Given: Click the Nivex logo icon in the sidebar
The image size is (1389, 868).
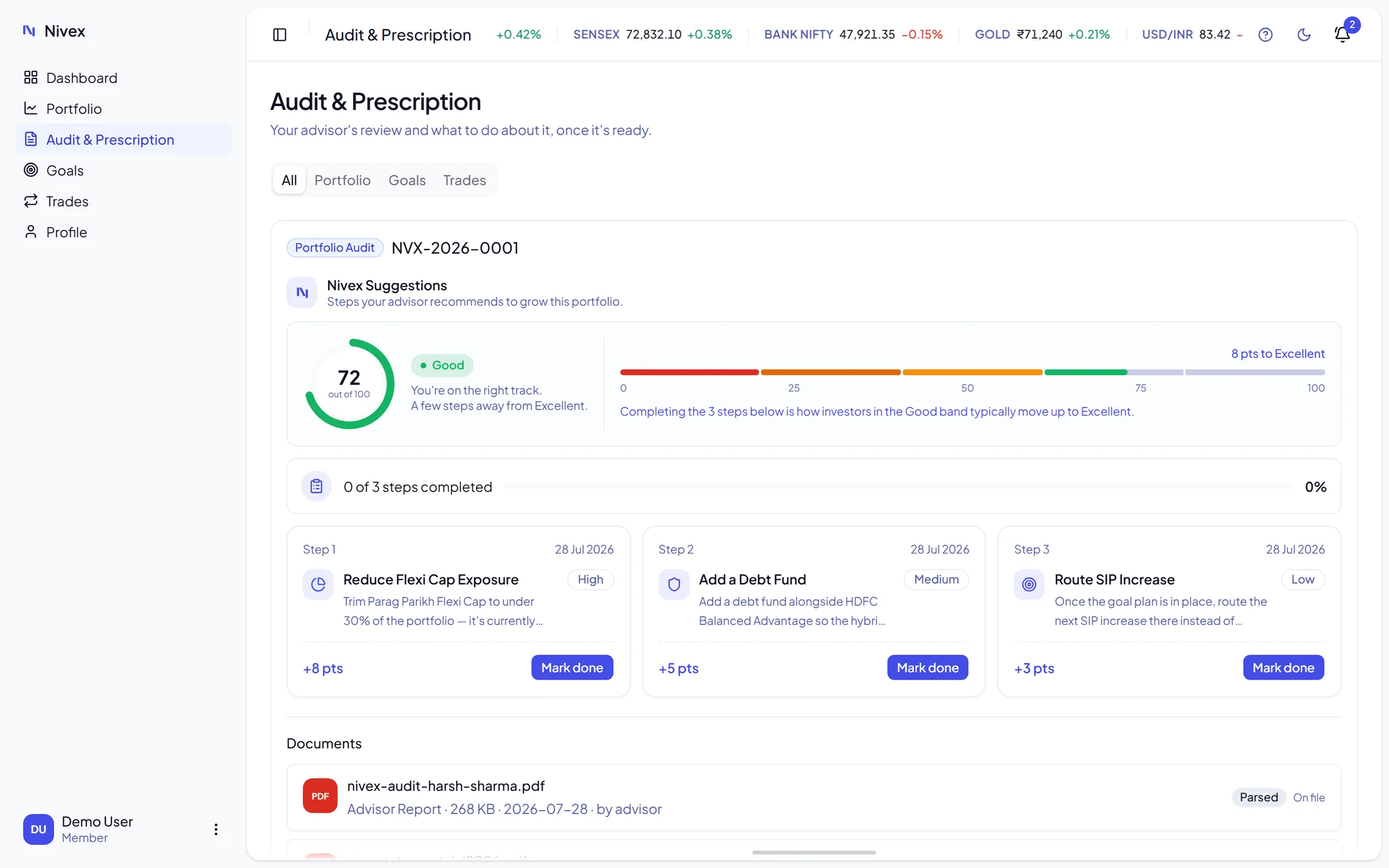Looking at the screenshot, I should 29,31.
